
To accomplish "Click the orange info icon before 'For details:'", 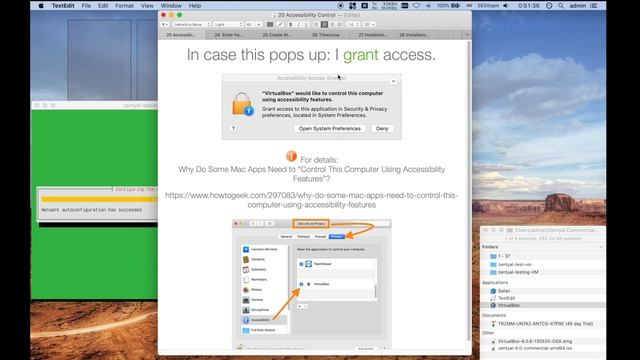I will point(291,156).
